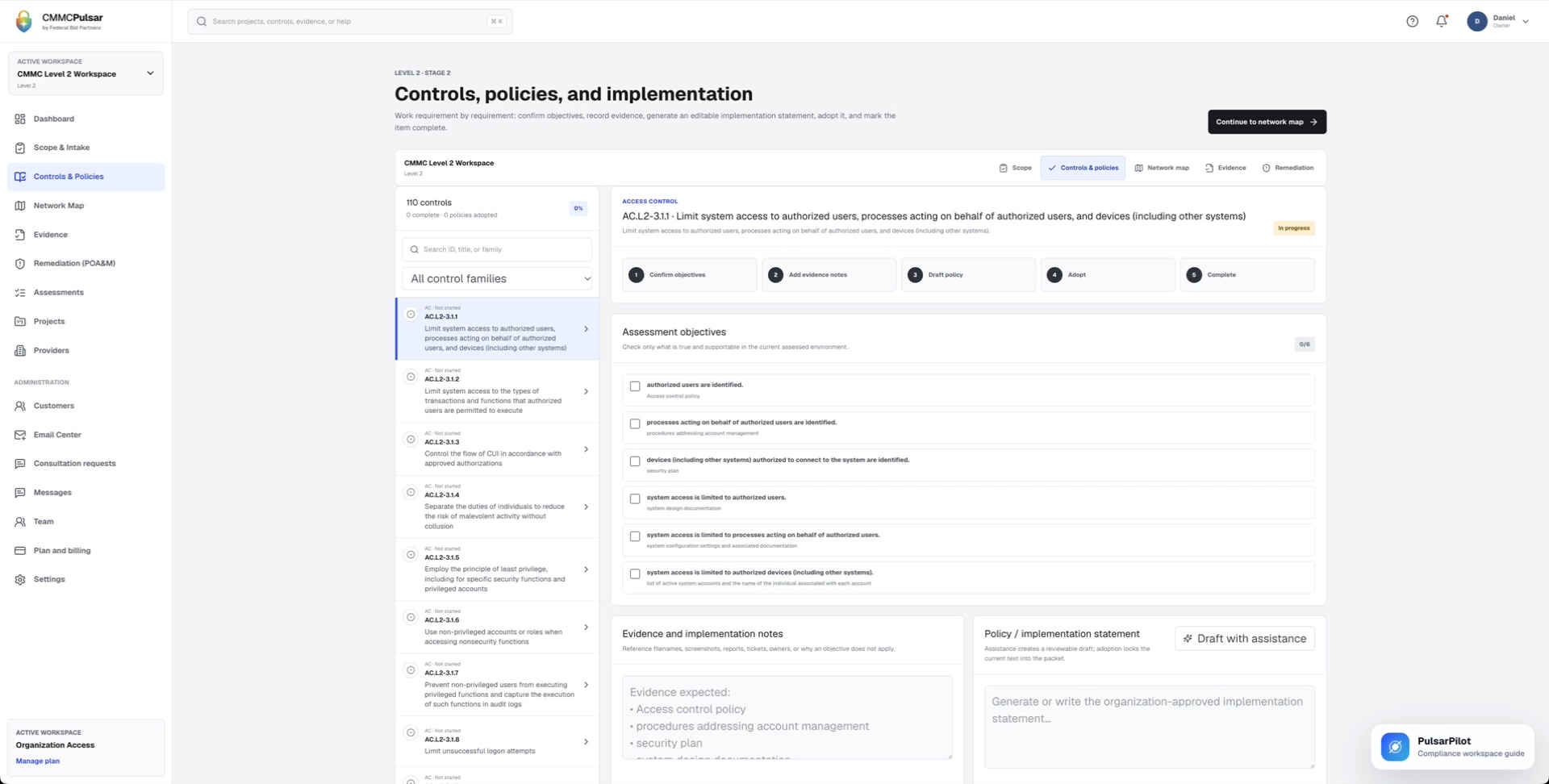Viewport: 1549px width, 784px height.
Task: Click status circle icon for AC.L2-3.1.2
Action: (x=411, y=377)
